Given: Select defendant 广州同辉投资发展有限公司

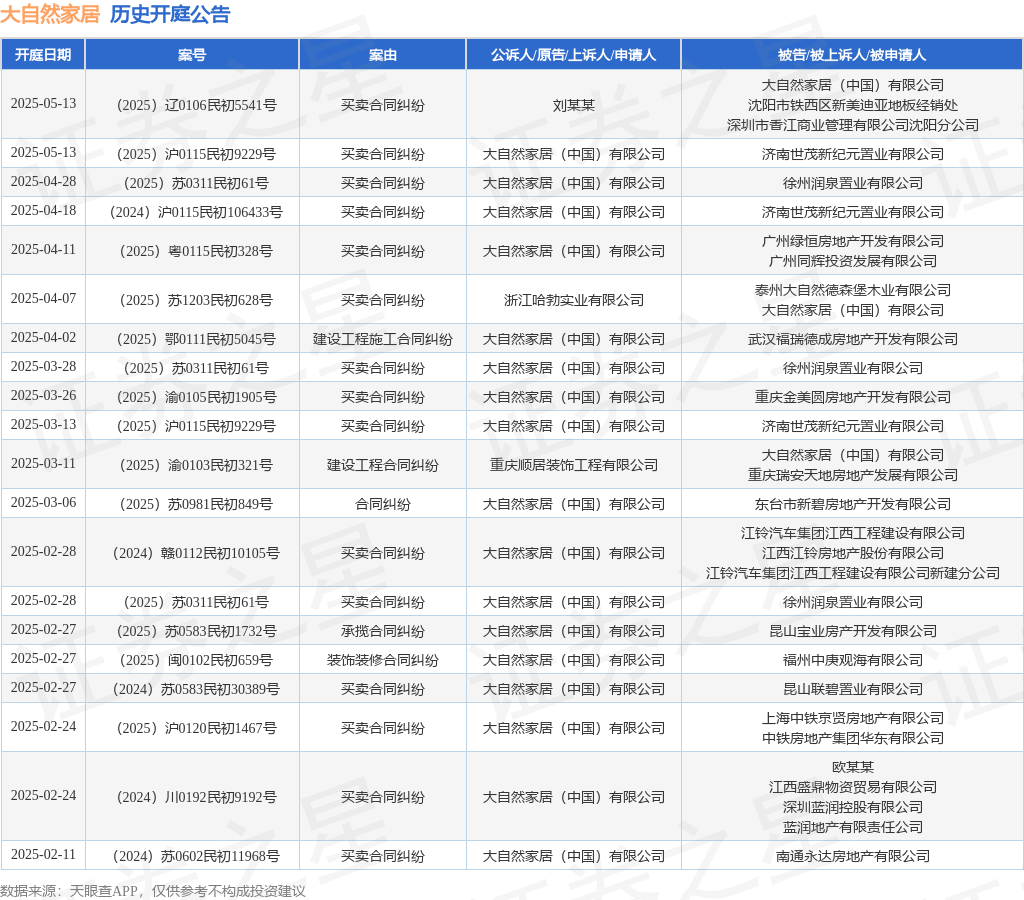Looking at the screenshot, I should (x=852, y=261).
